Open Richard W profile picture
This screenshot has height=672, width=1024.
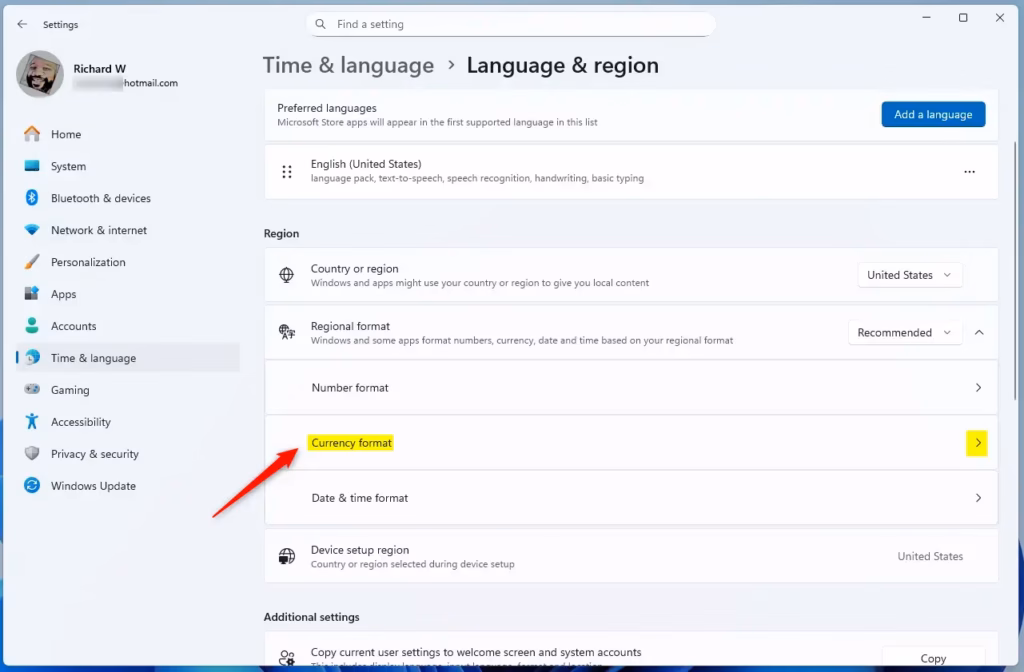coord(40,74)
